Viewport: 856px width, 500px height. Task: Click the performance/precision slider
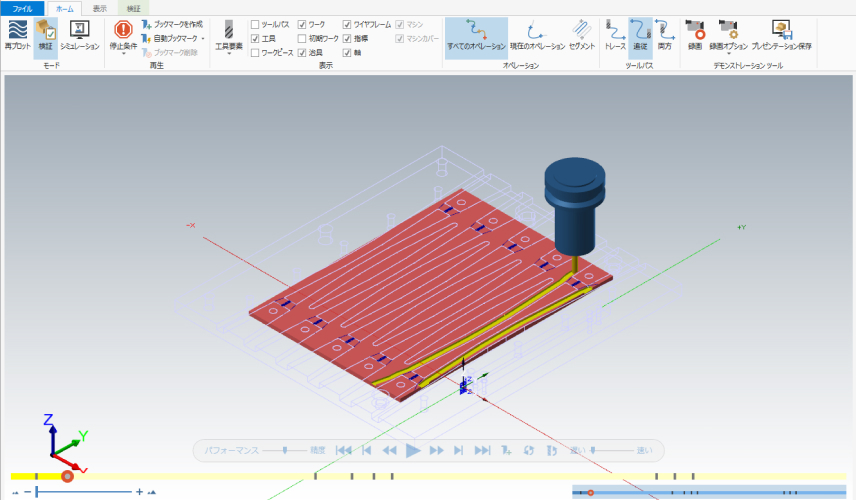pyautogui.click(x=286, y=451)
